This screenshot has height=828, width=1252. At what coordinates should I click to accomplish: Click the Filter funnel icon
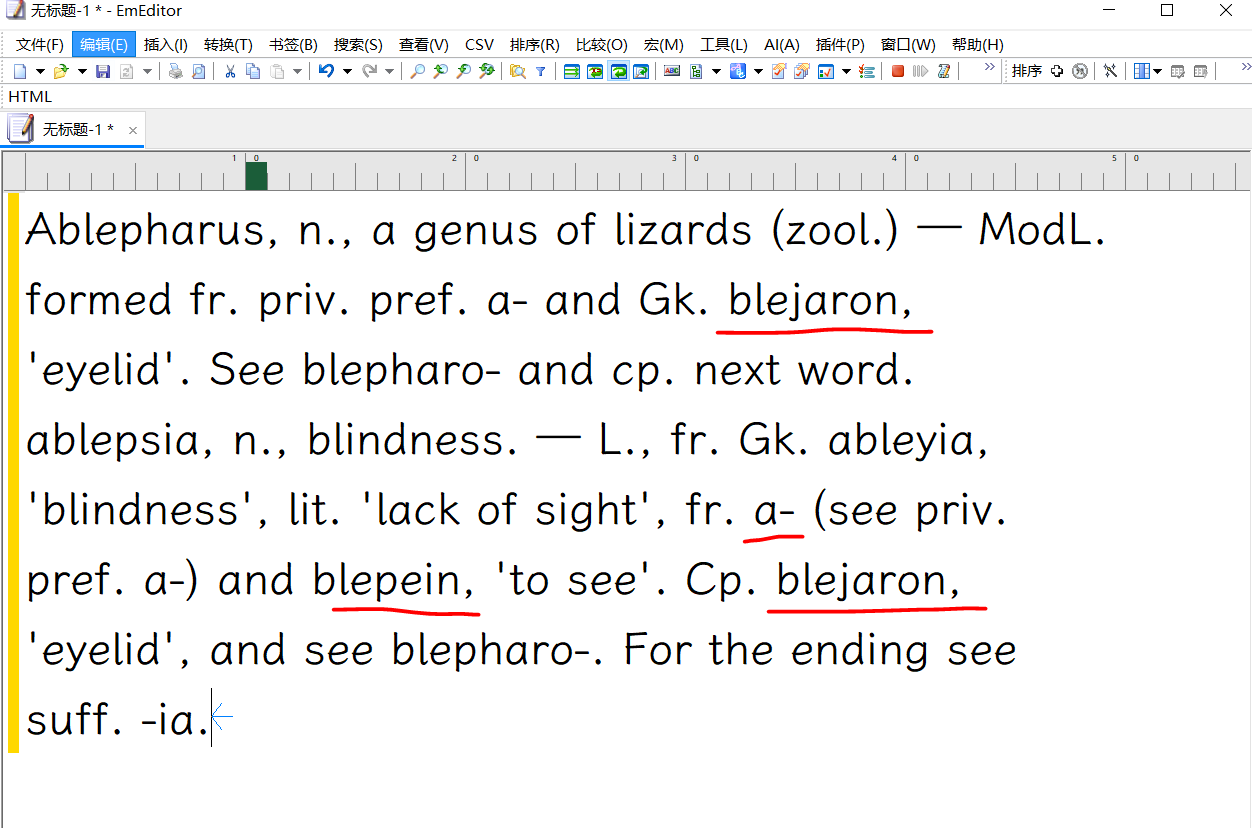pos(541,71)
